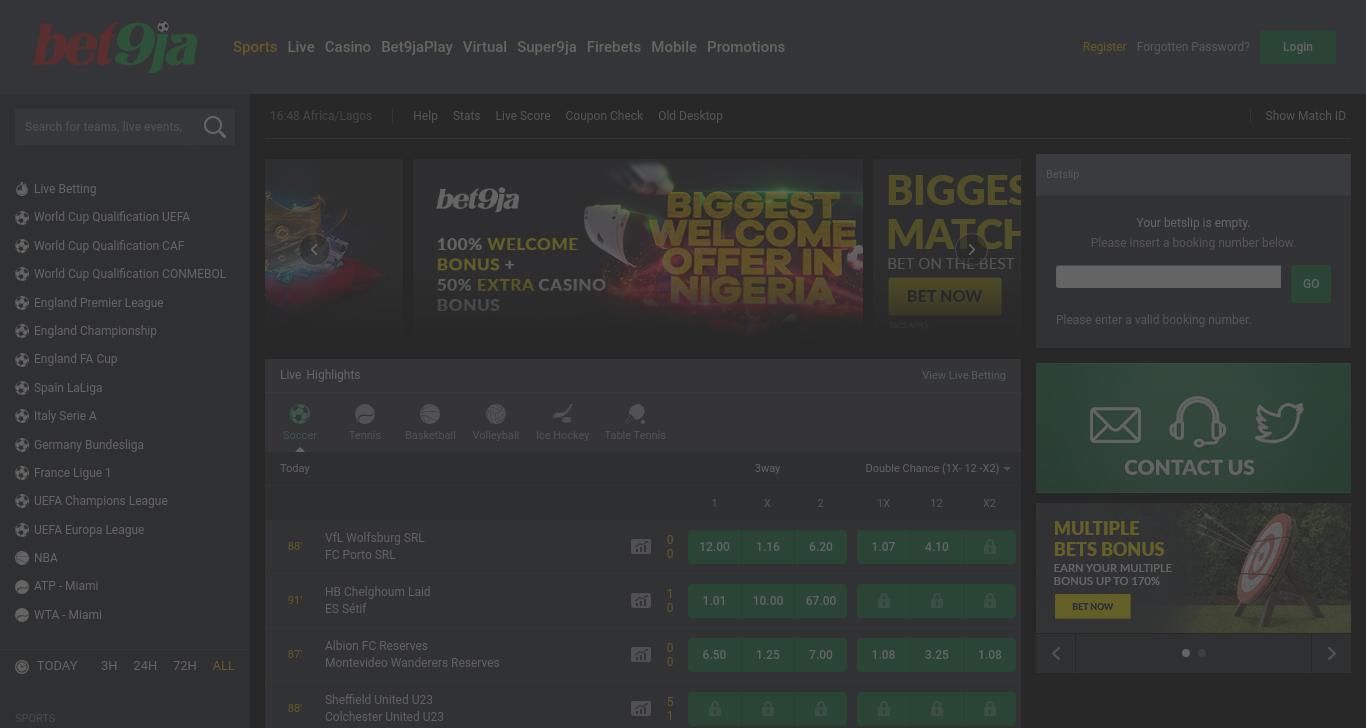Open stats icon for VfL Wolfsburg SRL match
Viewport: 1366px width, 728px height.
click(640, 547)
